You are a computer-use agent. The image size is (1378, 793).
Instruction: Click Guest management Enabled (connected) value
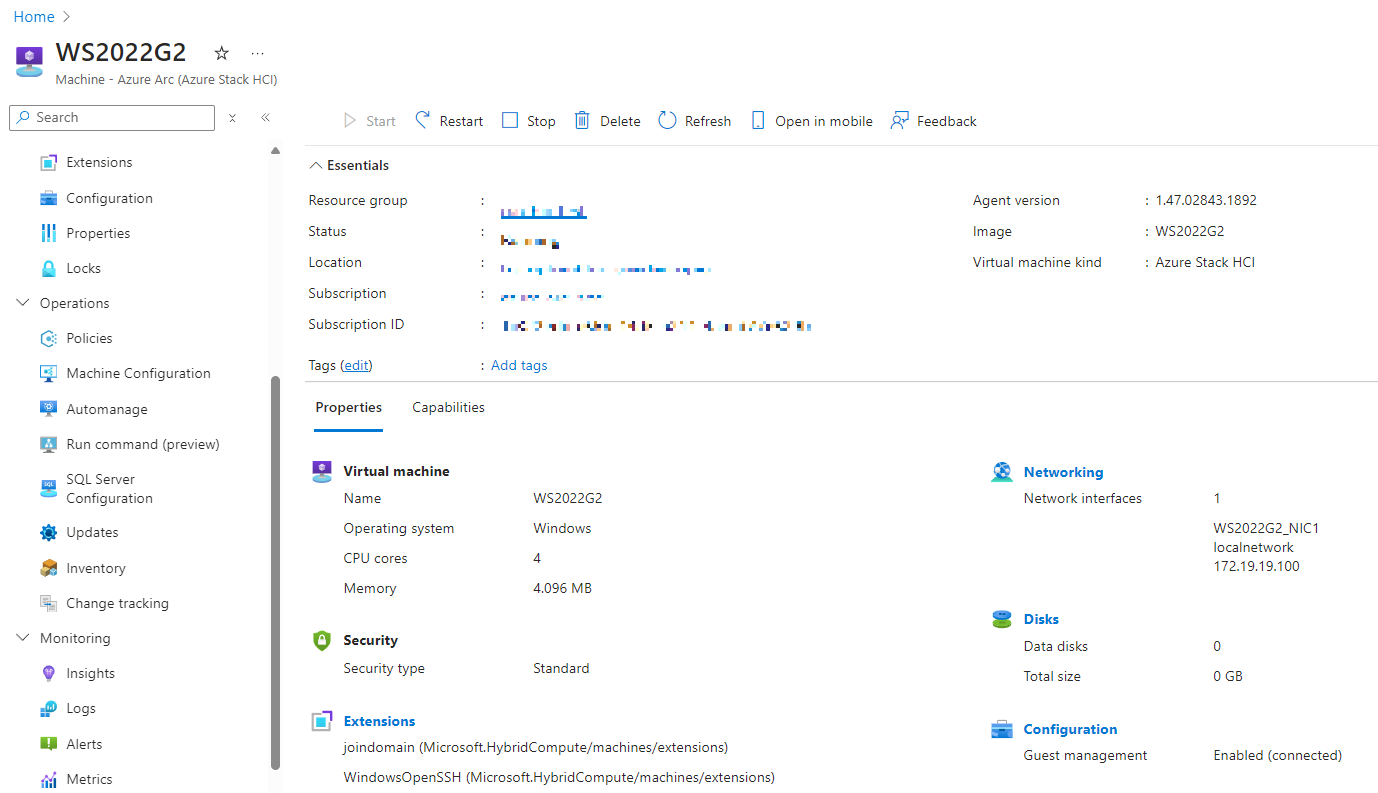point(1277,755)
